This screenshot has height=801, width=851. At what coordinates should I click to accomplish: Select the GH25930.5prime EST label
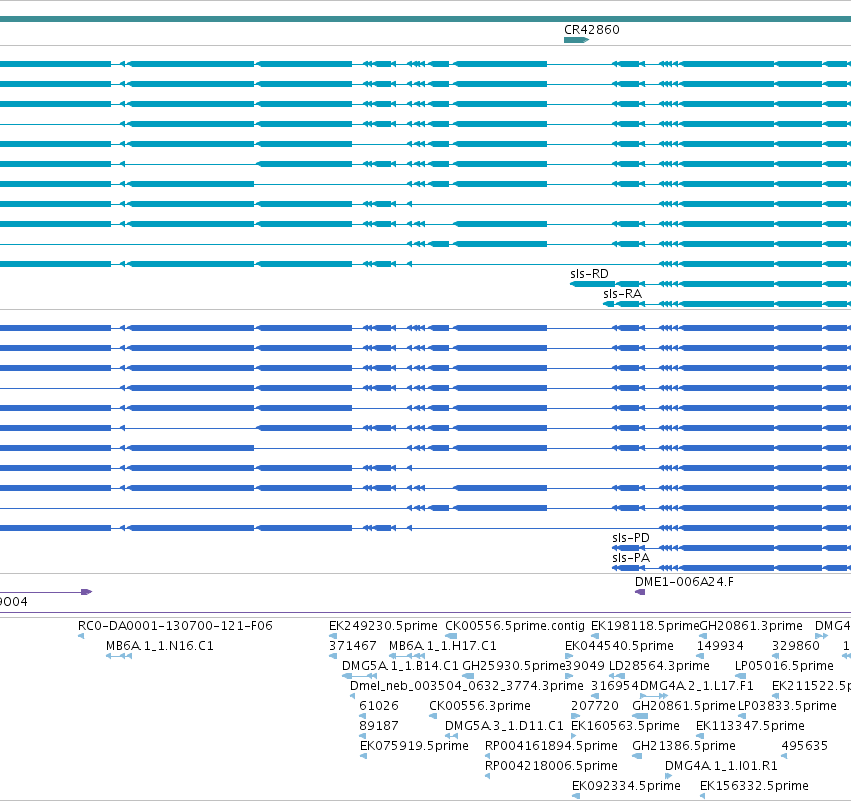[x=513, y=666]
